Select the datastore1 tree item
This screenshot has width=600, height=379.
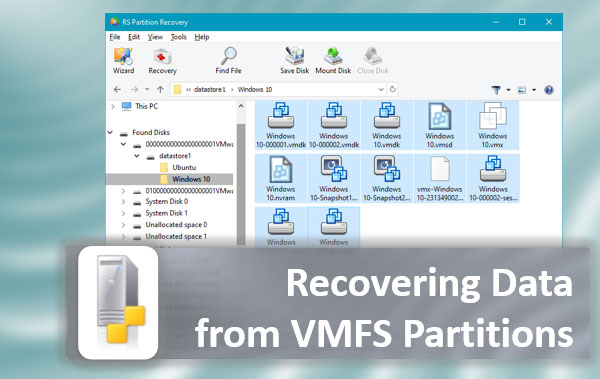pos(169,156)
